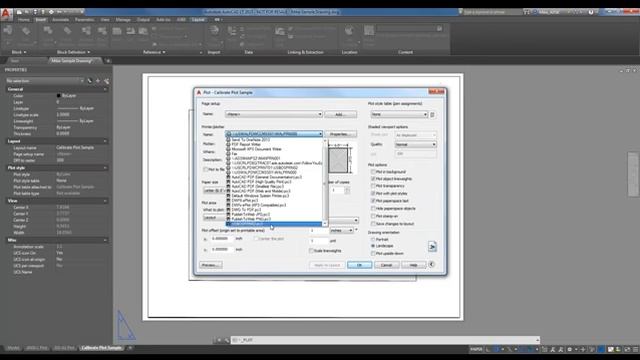Collapse Plot dialog with arrow icon
This screenshot has height=360, width=640.
(x=431, y=264)
